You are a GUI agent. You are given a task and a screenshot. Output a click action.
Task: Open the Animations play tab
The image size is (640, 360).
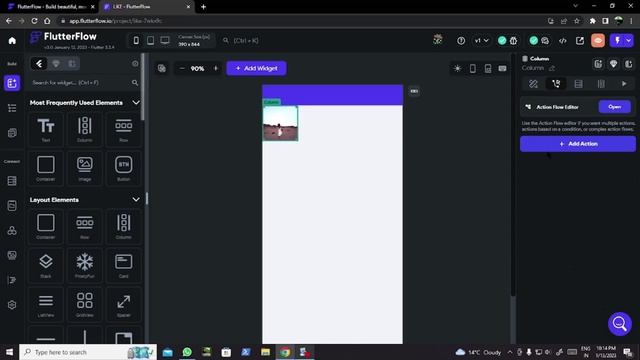[x=624, y=84]
